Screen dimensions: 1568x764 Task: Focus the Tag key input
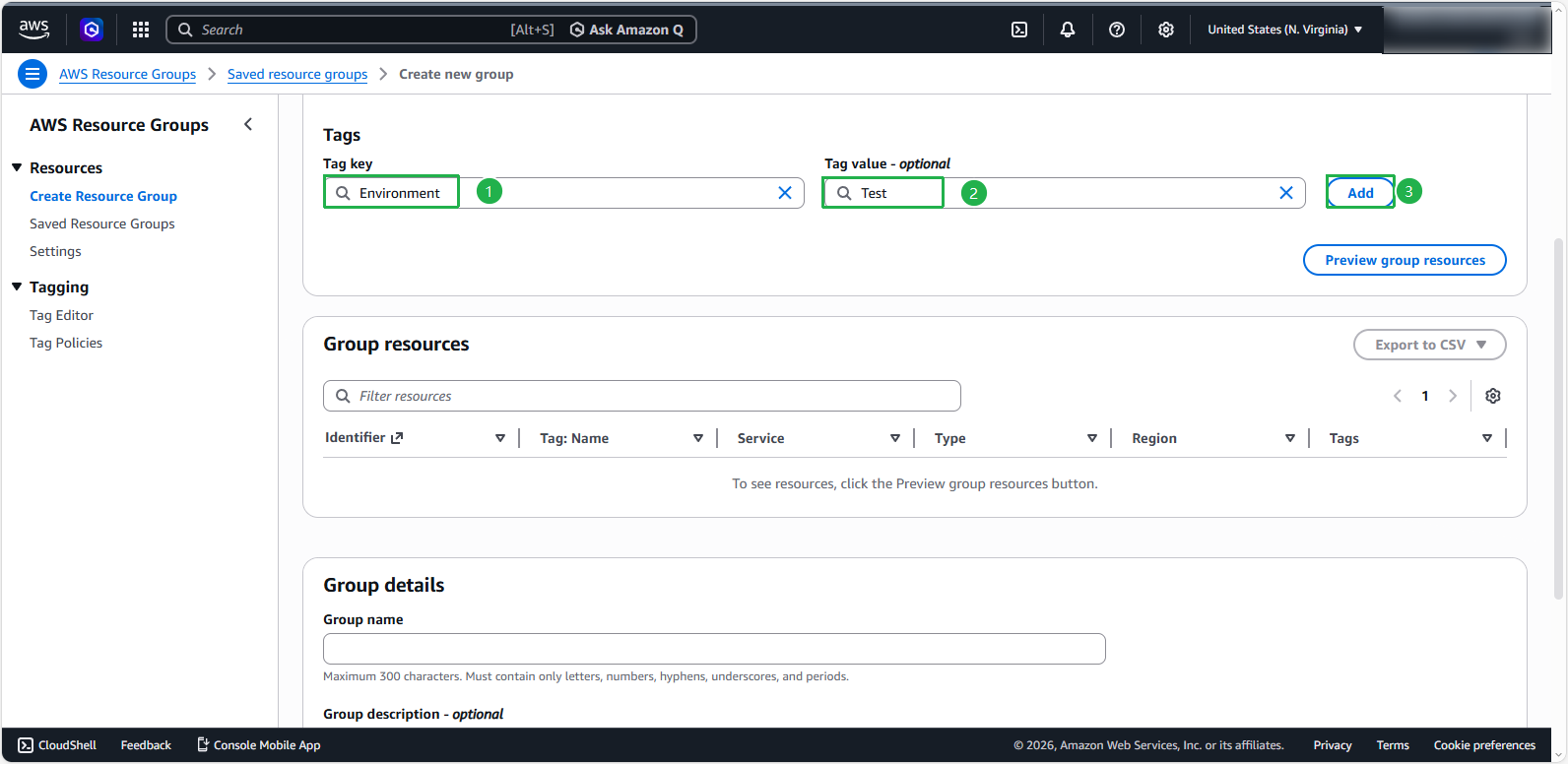(x=563, y=193)
